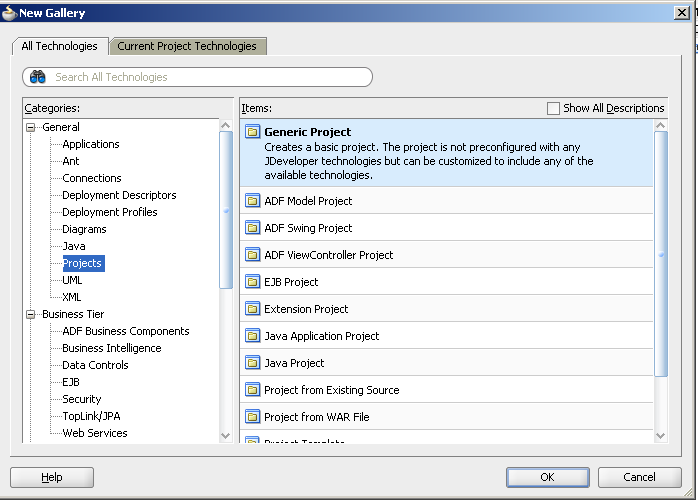The height and width of the screenshot is (500, 698).
Task: Select Java Application Project item text
Action: (x=321, y=336)
